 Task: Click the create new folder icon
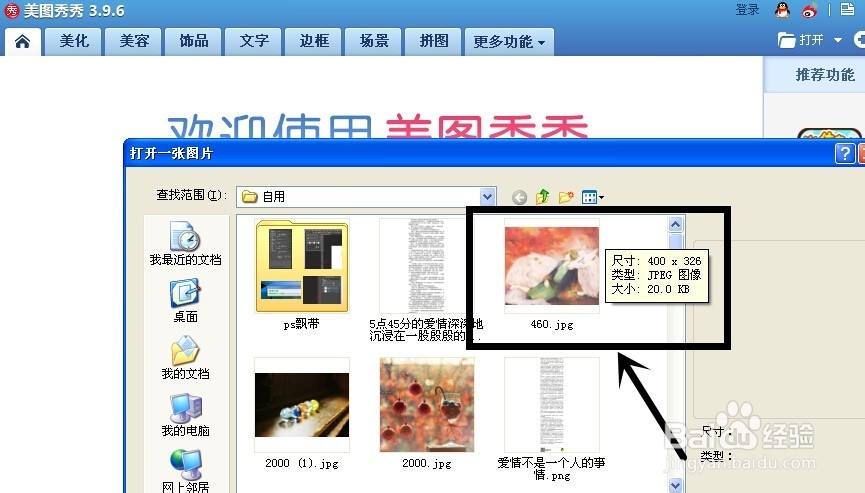tap(566, 197)
